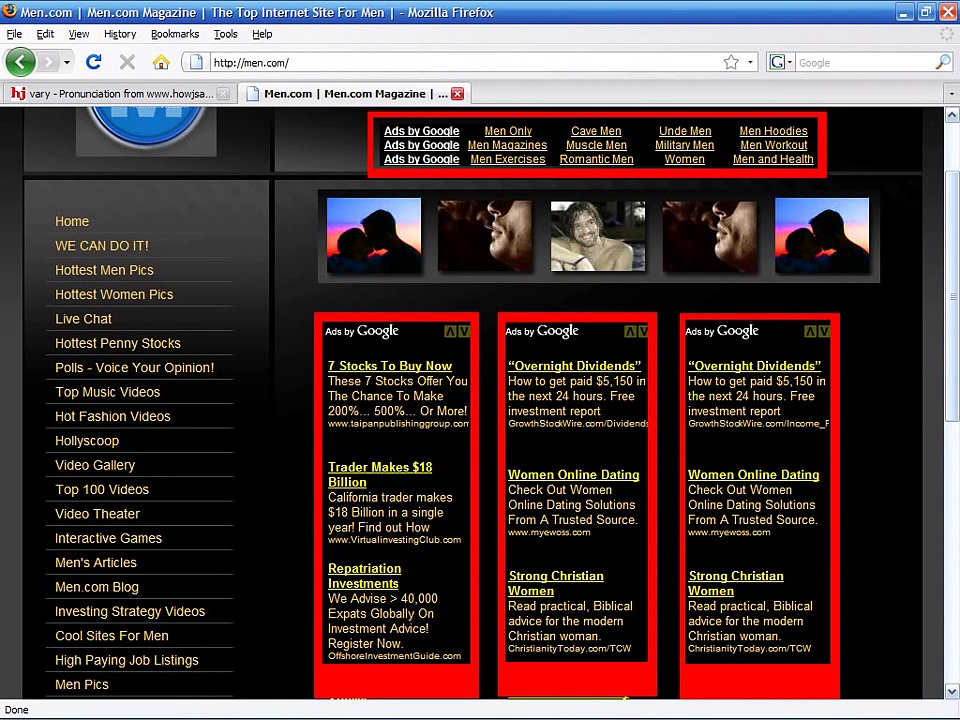Close the howjsay pronunciation tab

pyautogui.click(x=223, y=94)
